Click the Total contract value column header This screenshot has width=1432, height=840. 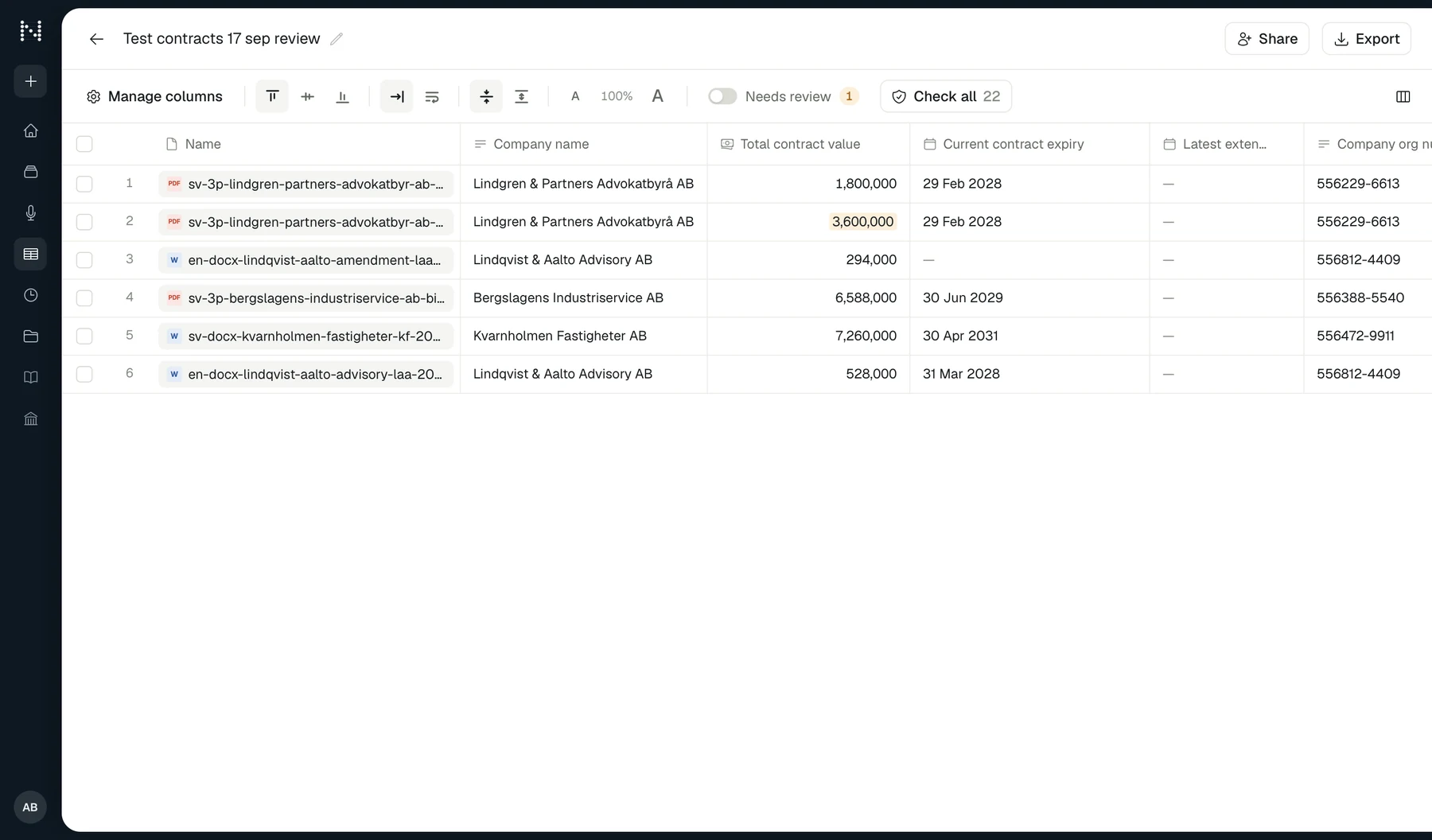808,144
